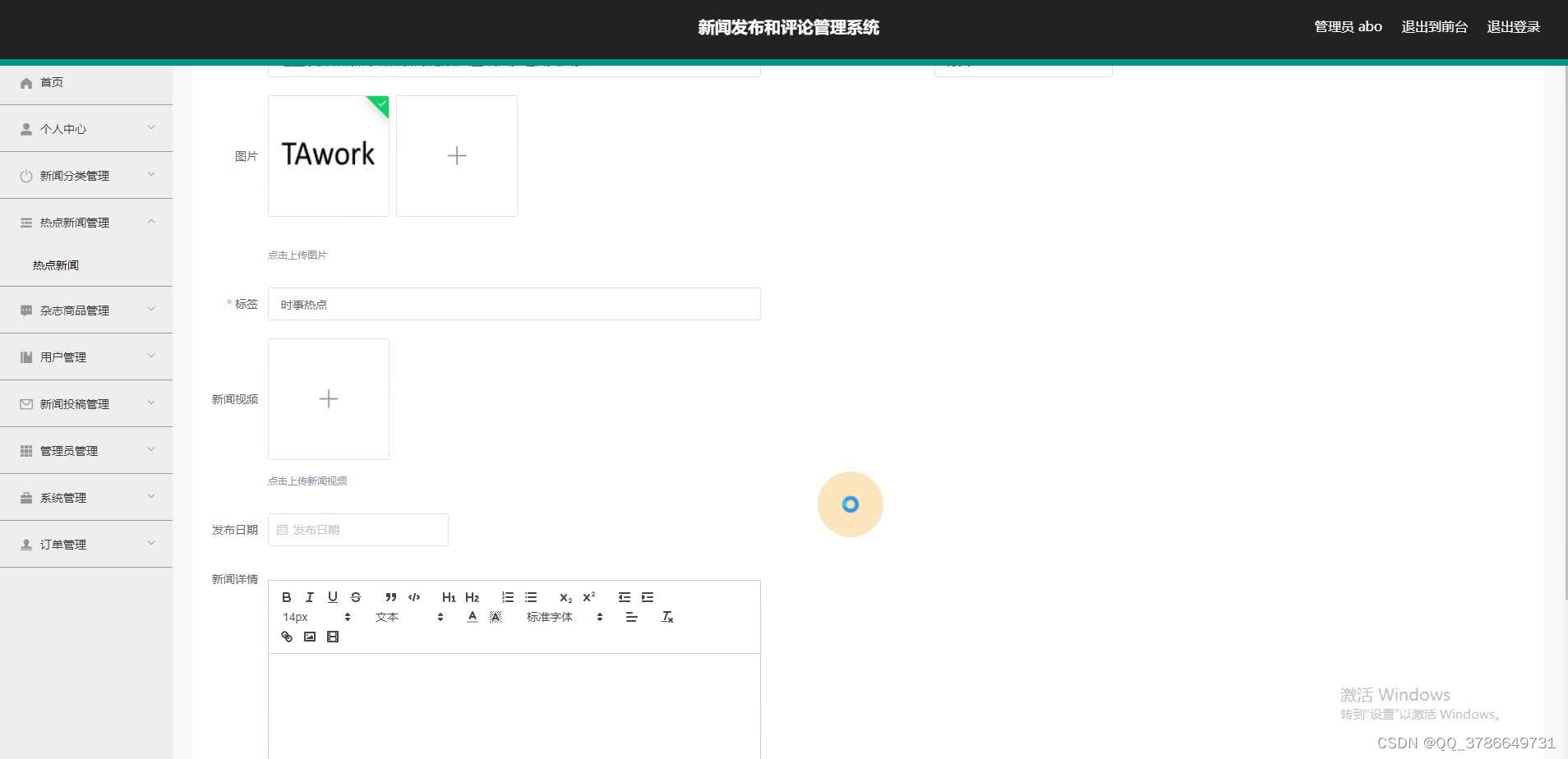Toggle italic formatting in editor toolbar
The height and width of the screenshot is (759, 1568).
click(x=310, y=597)
